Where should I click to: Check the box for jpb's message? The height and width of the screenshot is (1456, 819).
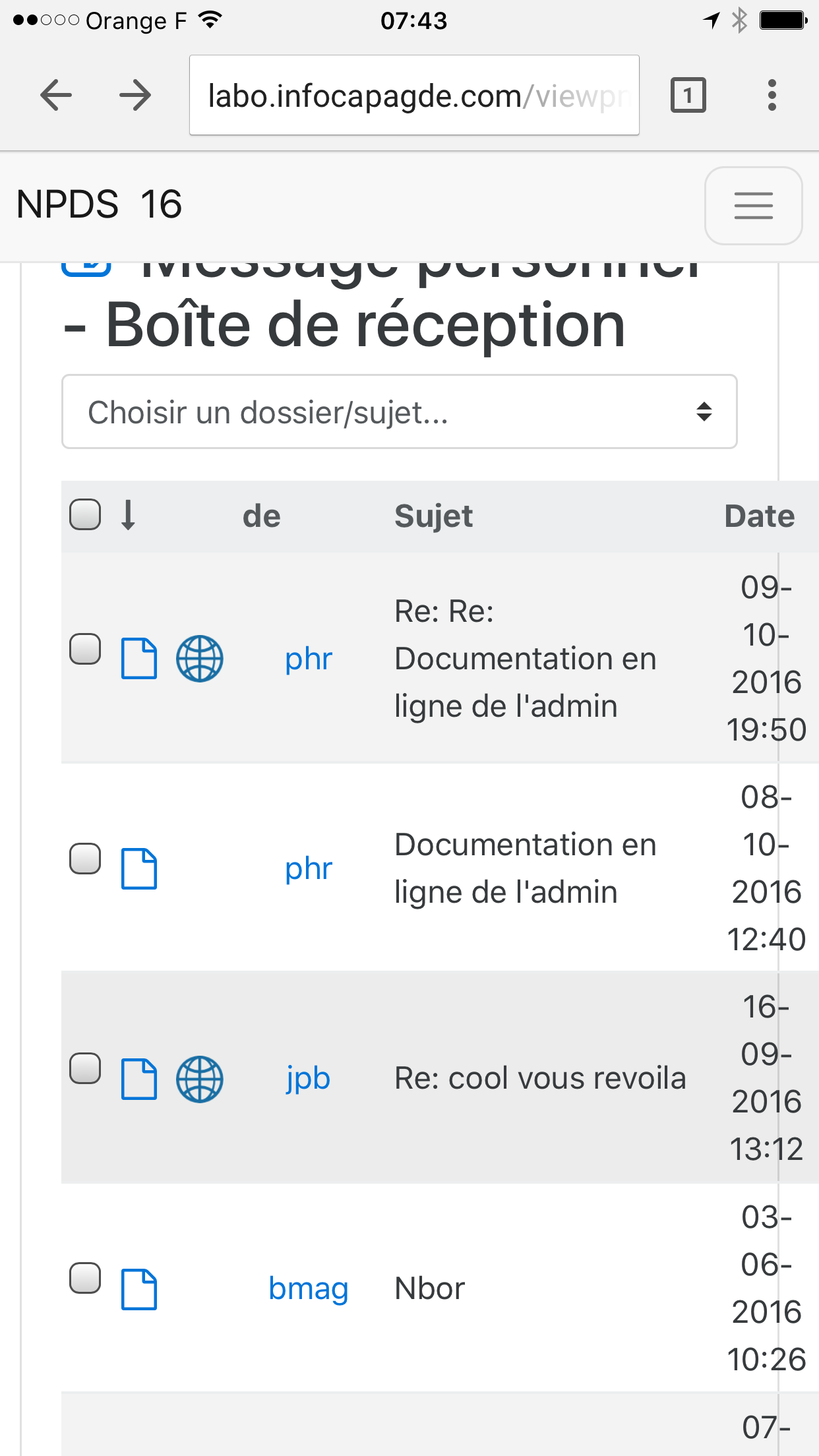(x=86, y=1069)
